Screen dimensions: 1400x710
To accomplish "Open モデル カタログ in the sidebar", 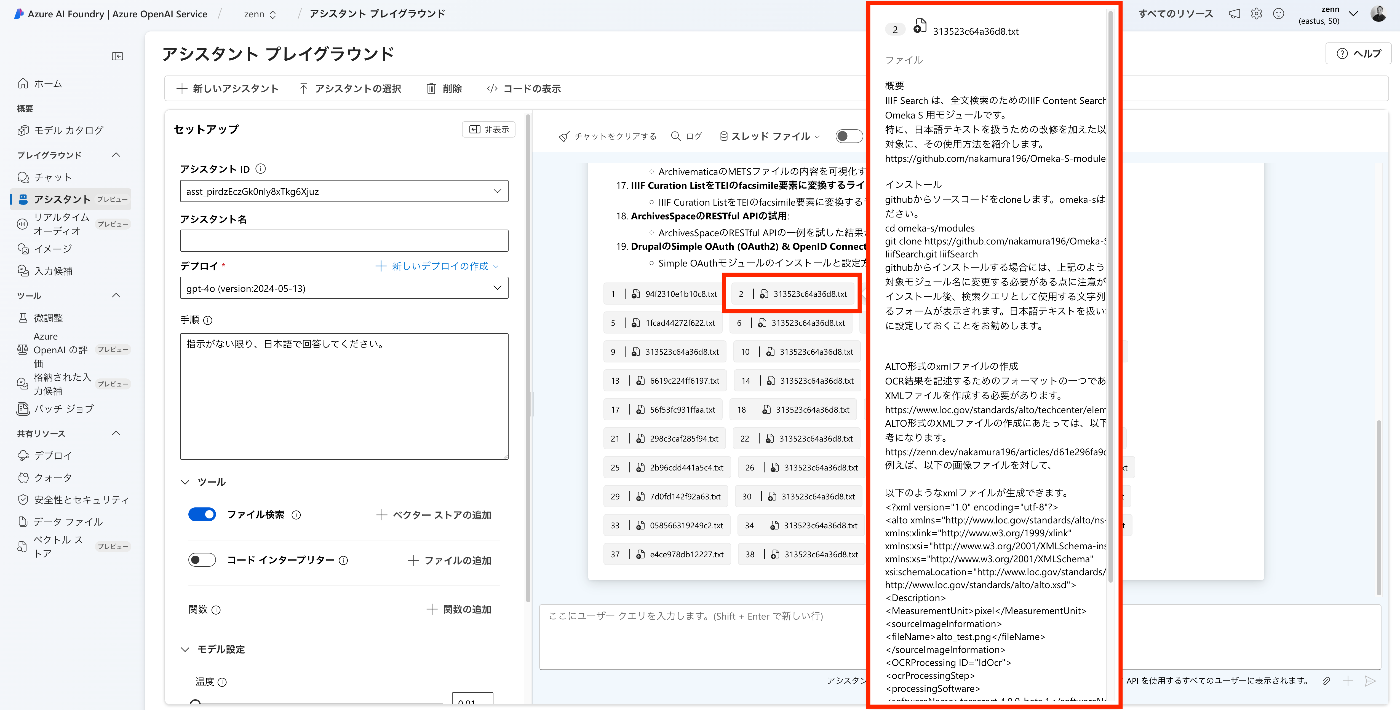I will coord(61,130).
